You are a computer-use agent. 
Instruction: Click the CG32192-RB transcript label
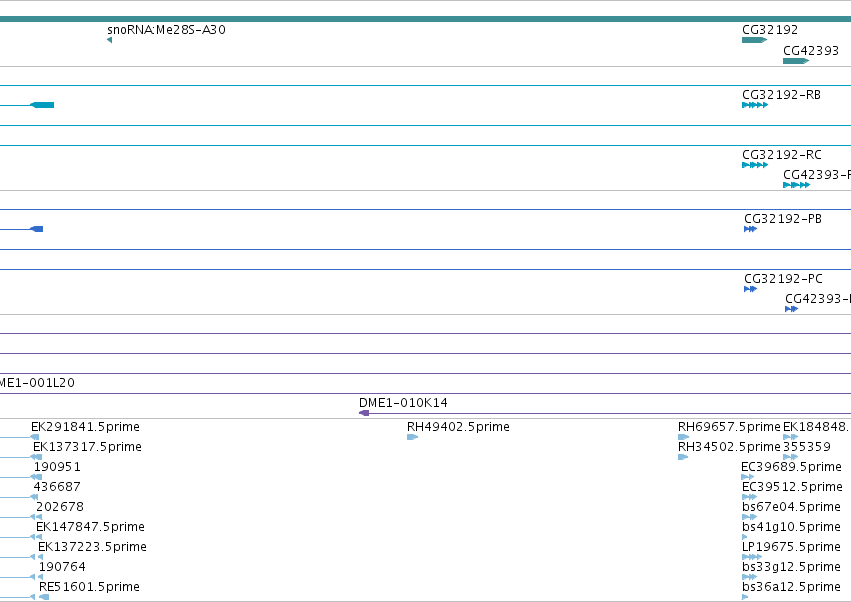pos(781,95)
